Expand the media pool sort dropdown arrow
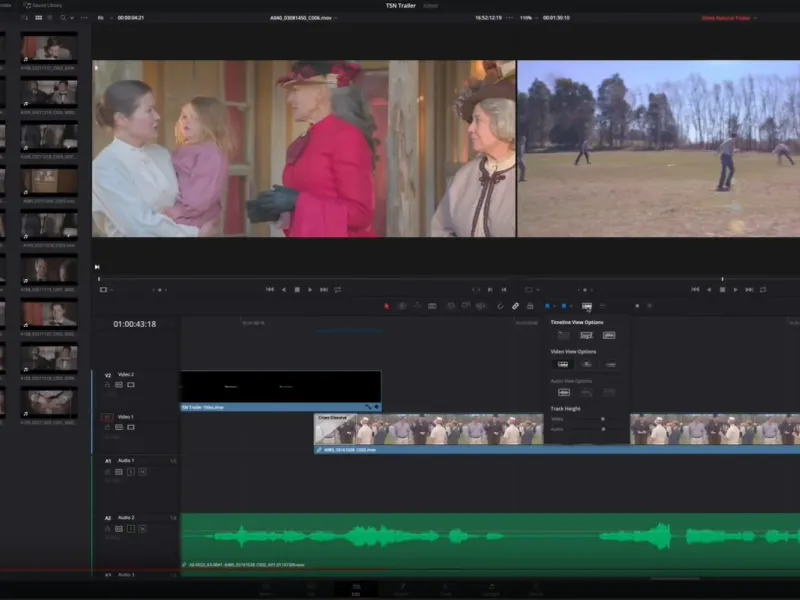 72,18
